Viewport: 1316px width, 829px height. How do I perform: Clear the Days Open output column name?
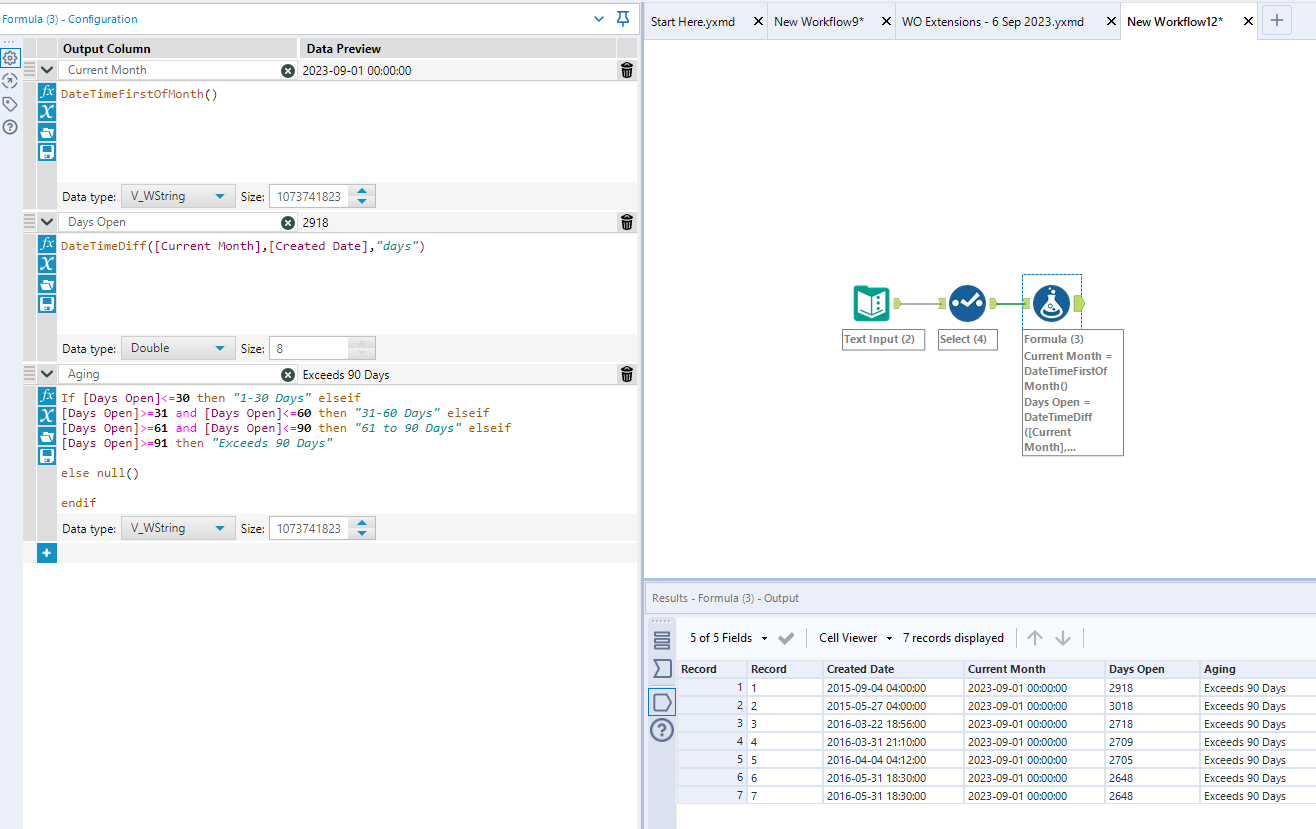click(x=288, y=222)
